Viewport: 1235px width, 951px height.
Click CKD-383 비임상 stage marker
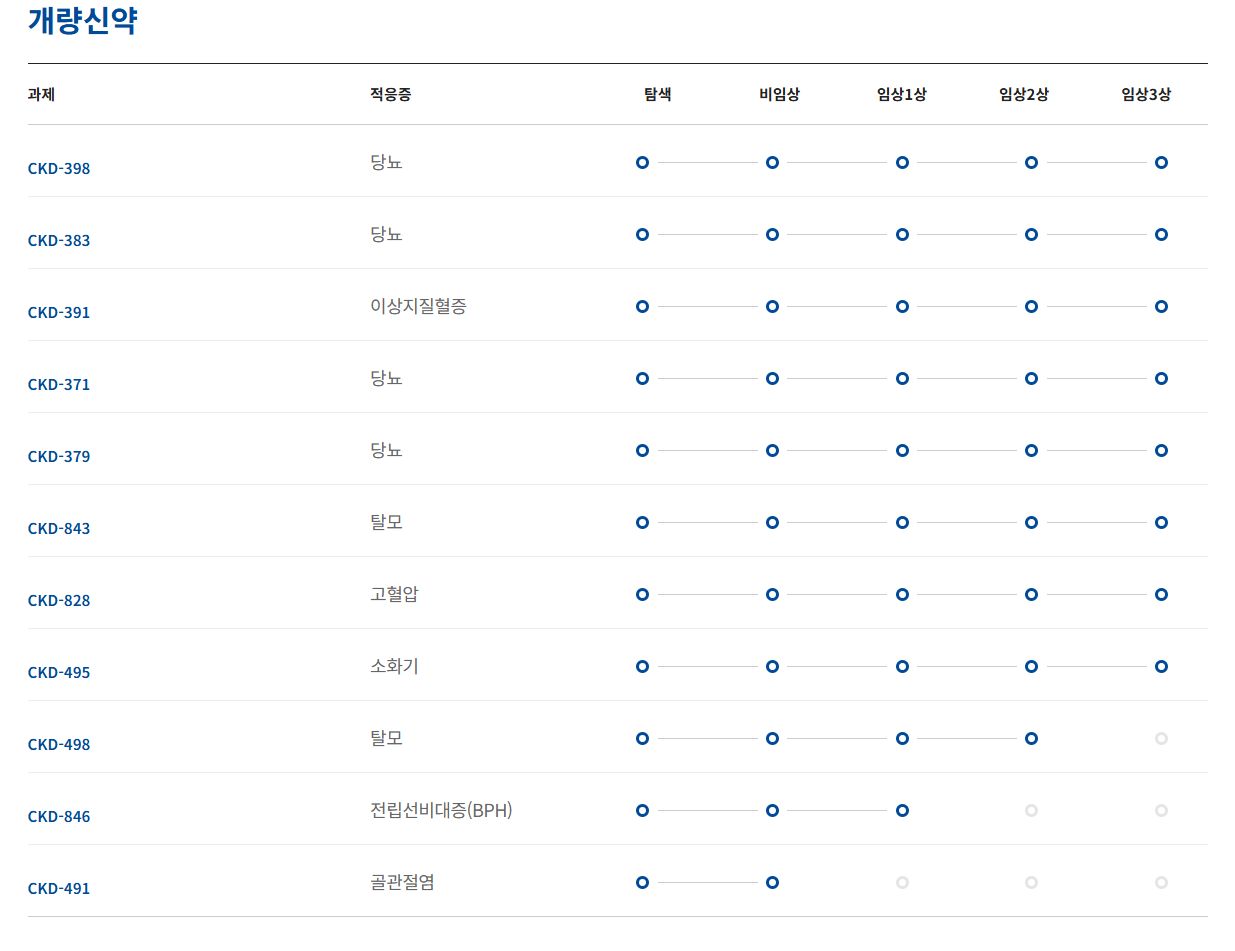tap(772, 234)
